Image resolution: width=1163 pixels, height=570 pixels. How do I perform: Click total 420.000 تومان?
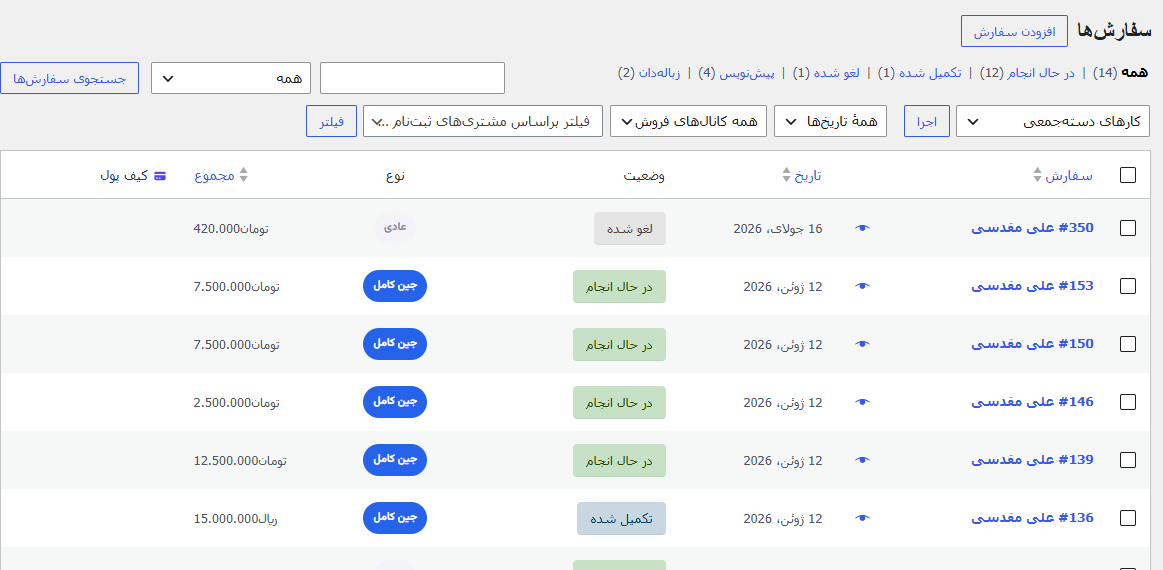point(231,229)
